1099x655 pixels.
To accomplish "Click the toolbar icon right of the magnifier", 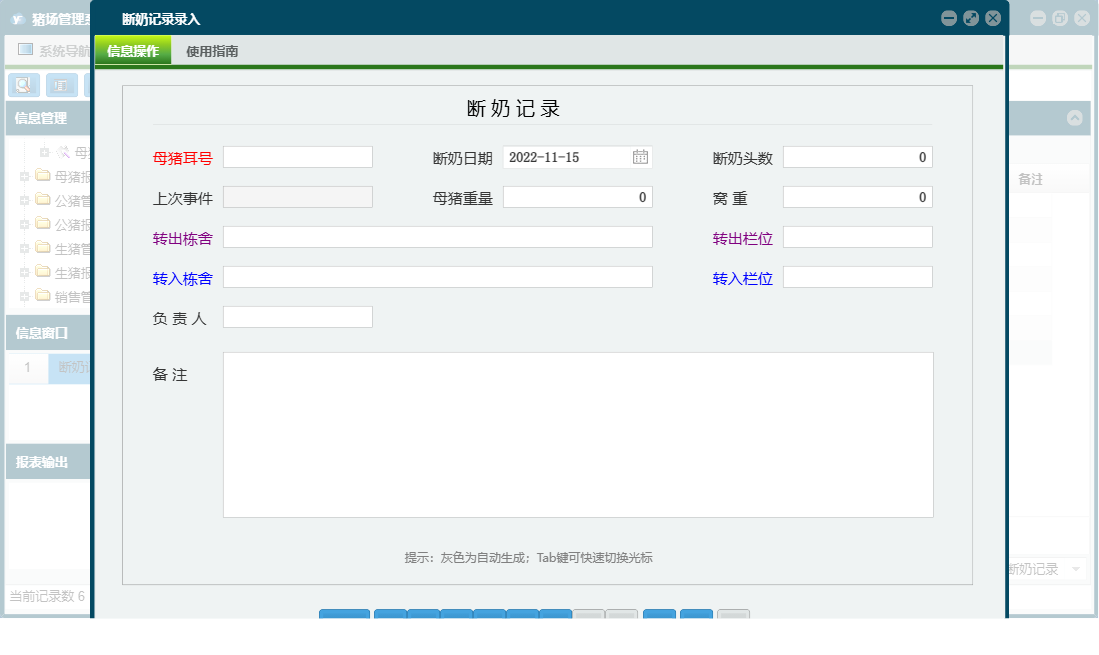I will (62, 85).
